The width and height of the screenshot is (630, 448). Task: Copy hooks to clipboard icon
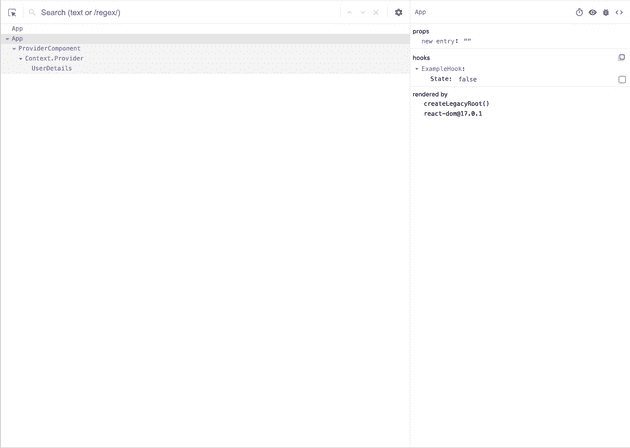pos(622,57)
